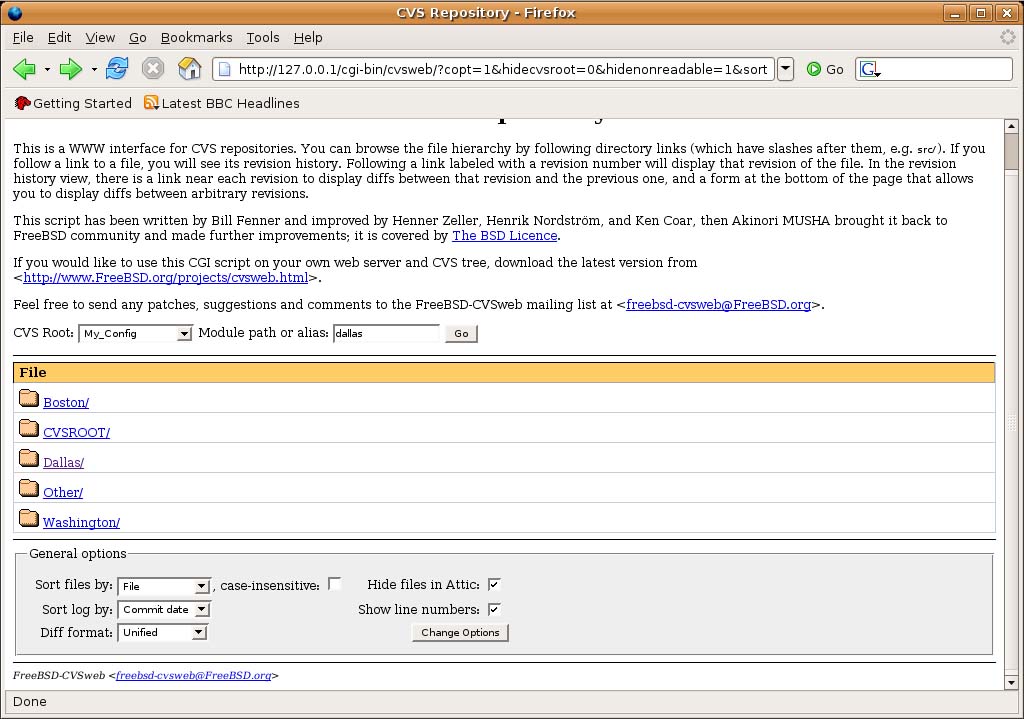Open the Back history dropdown arrow
The image size is (1024, 719).
pyautogui.click(x=47, y=69)
